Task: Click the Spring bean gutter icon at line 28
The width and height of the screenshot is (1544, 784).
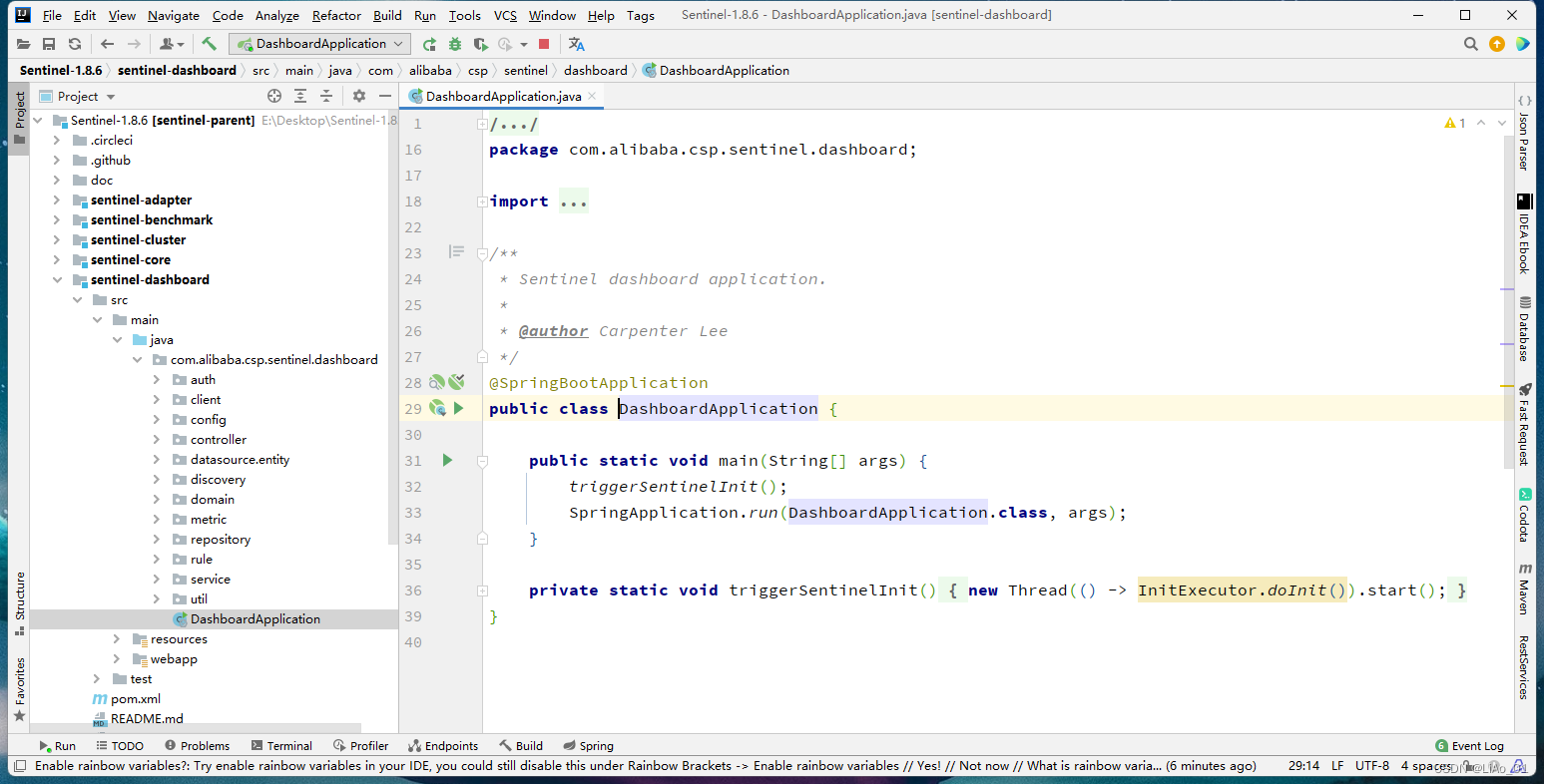Action: click(437, 382)
